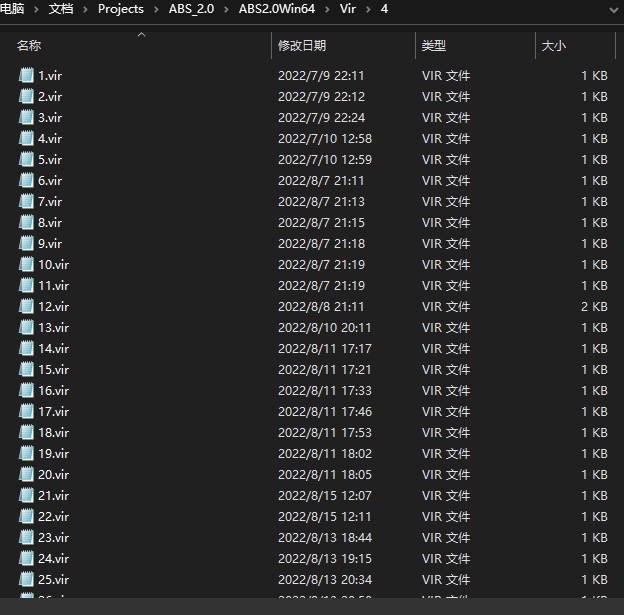Click date 2022/8/15 12:07
This screenshot has height=615, width=624.
tap(325, 495)
